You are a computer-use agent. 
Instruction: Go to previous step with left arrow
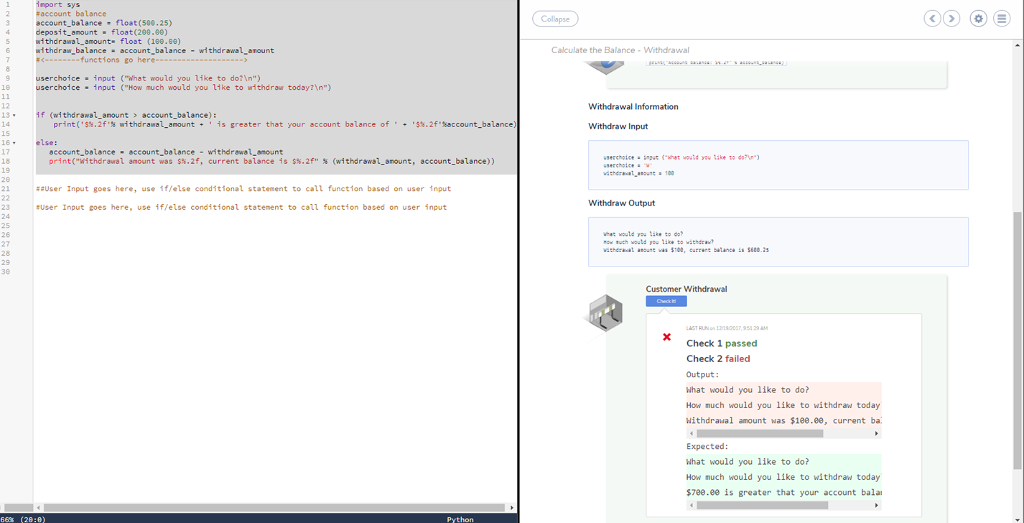pos(933,19)
